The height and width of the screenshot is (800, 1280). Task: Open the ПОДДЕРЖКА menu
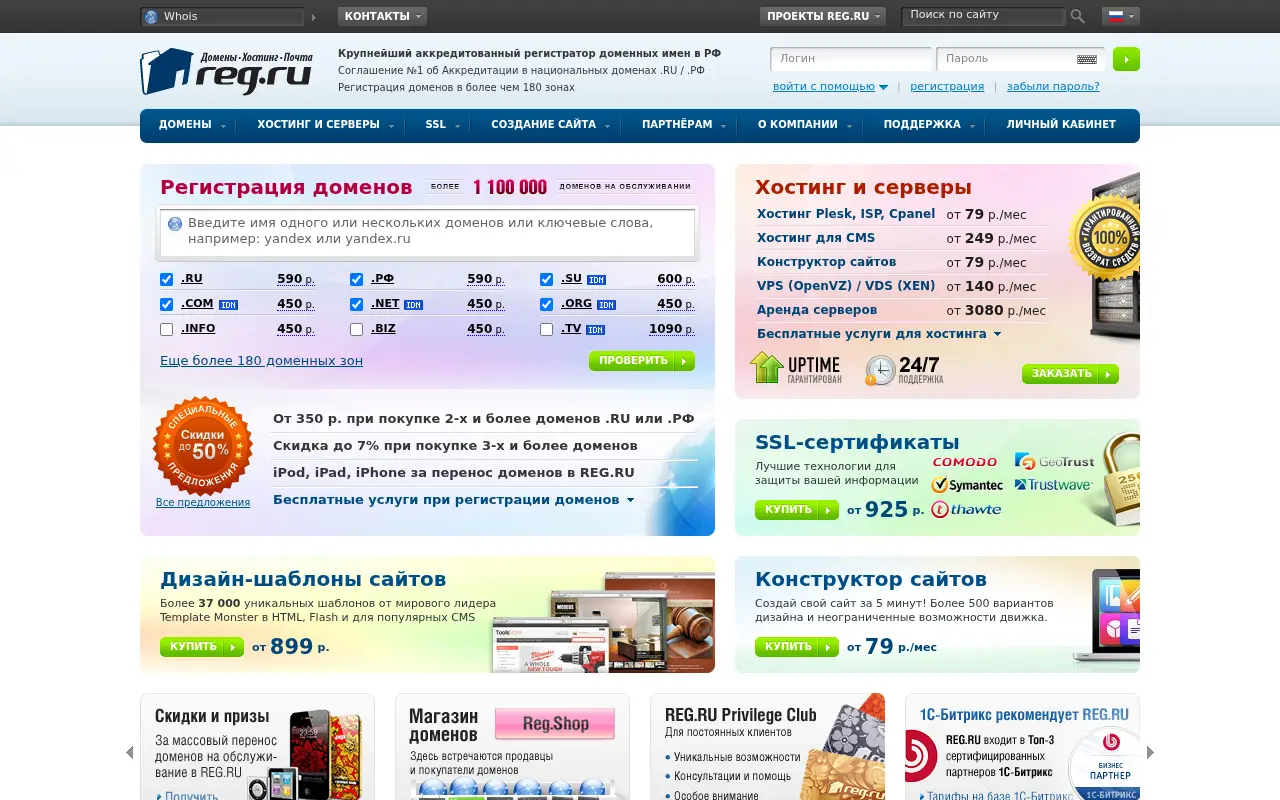[928, 125]
